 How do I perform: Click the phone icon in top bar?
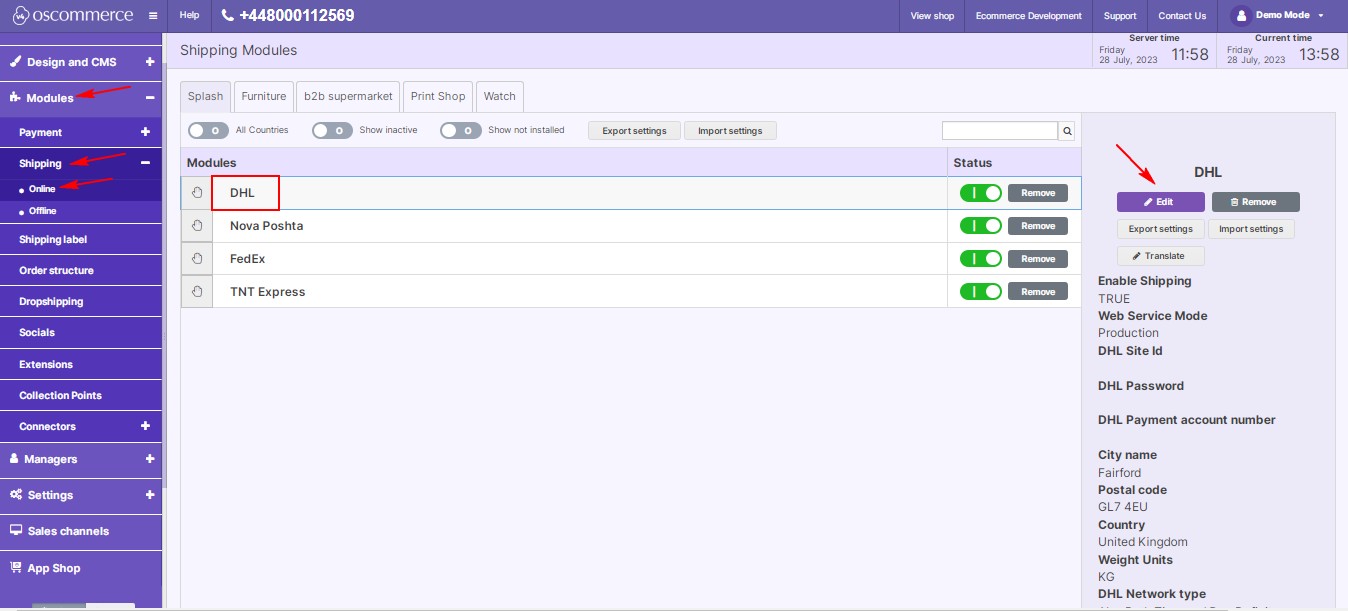(x=227, y=16)
